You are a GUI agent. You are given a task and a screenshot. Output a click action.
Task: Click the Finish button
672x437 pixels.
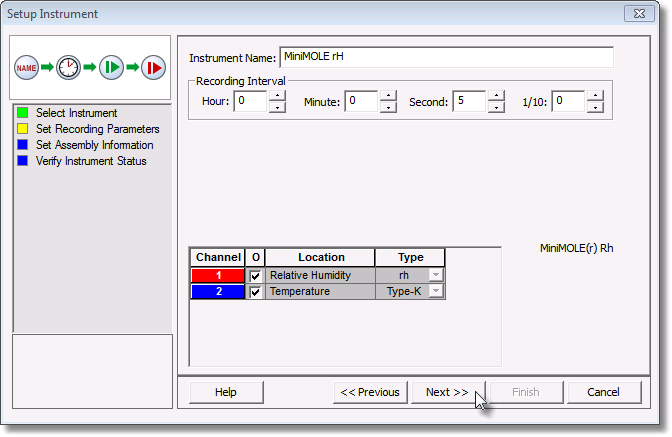526,392
